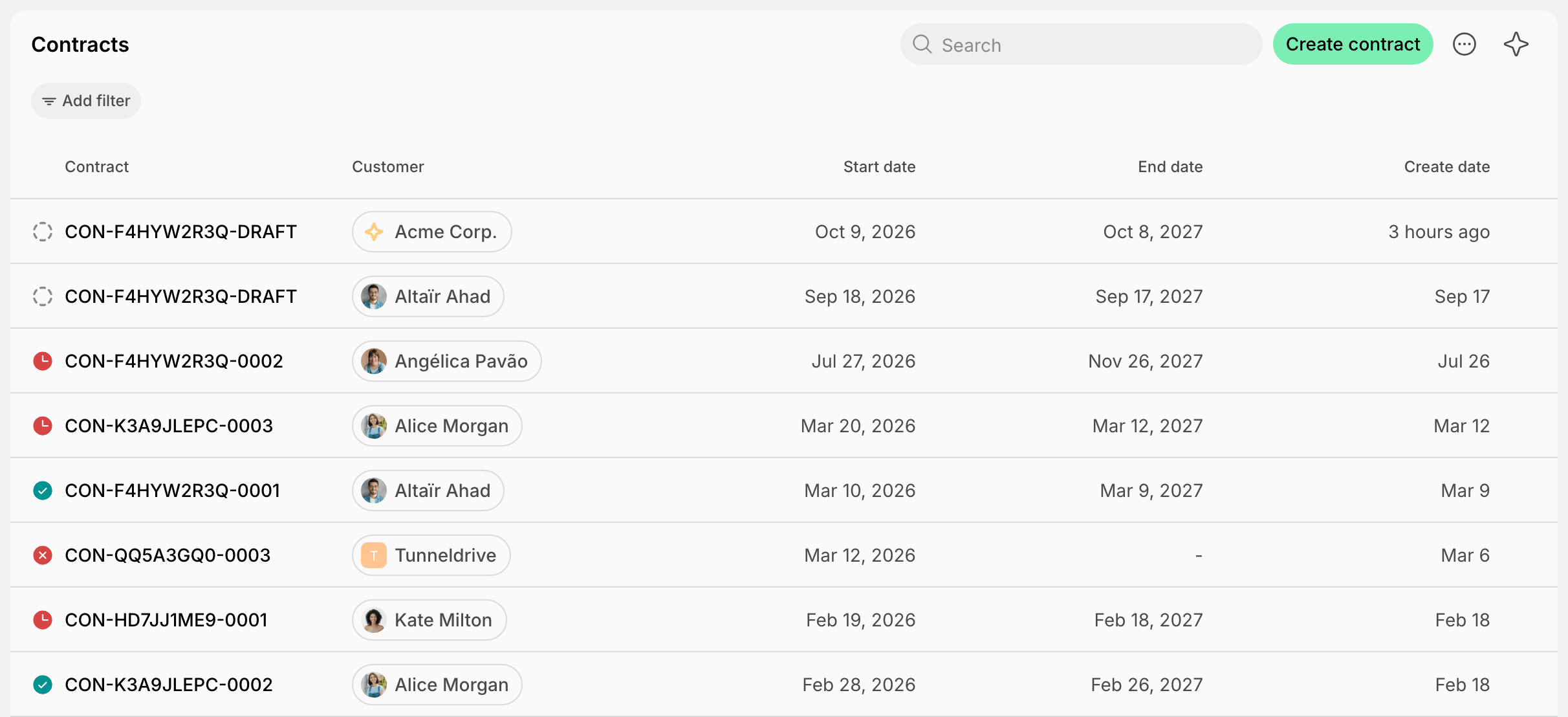This screenshot has height=717, width=1568.
Task: Add a filter to contracts
Action: click(x=86, y=101)
